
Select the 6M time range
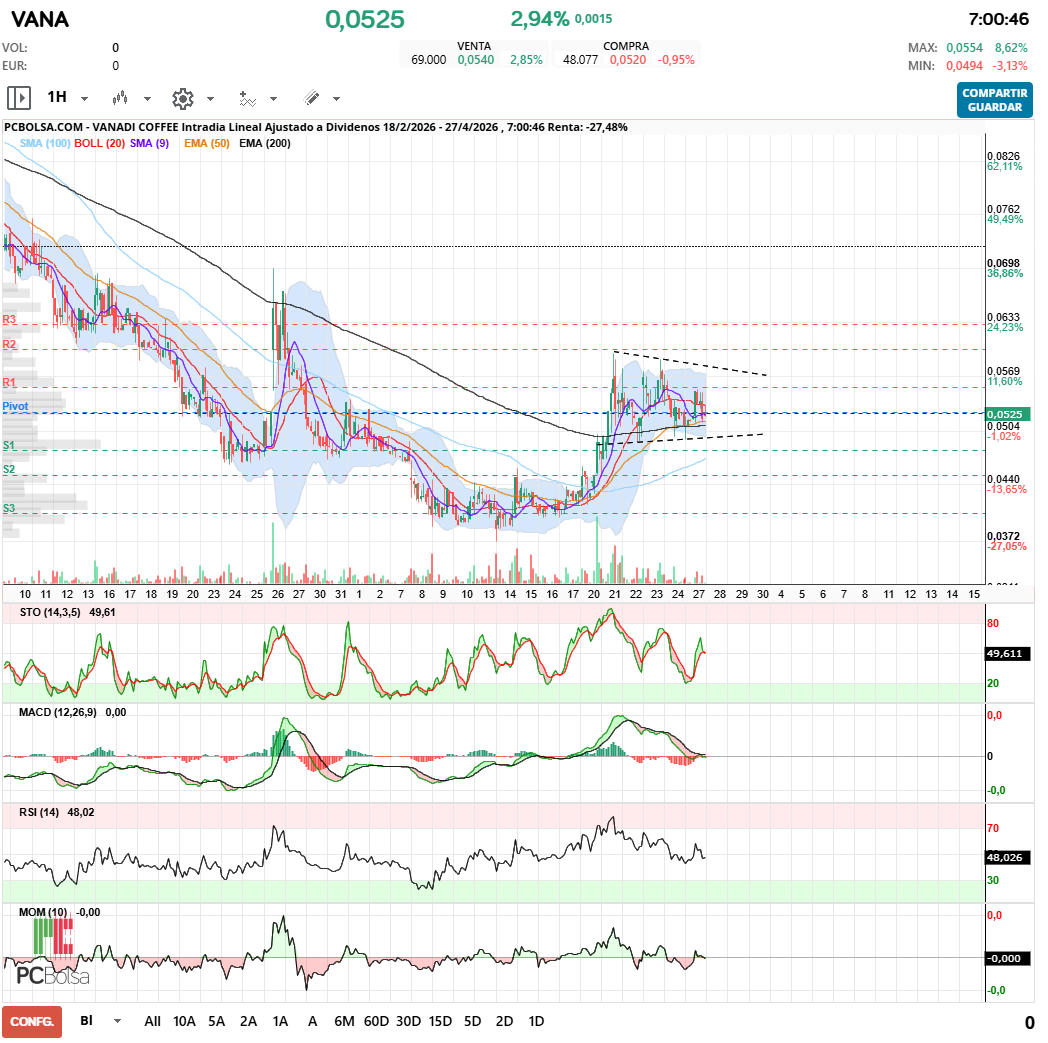[344, 1021]
